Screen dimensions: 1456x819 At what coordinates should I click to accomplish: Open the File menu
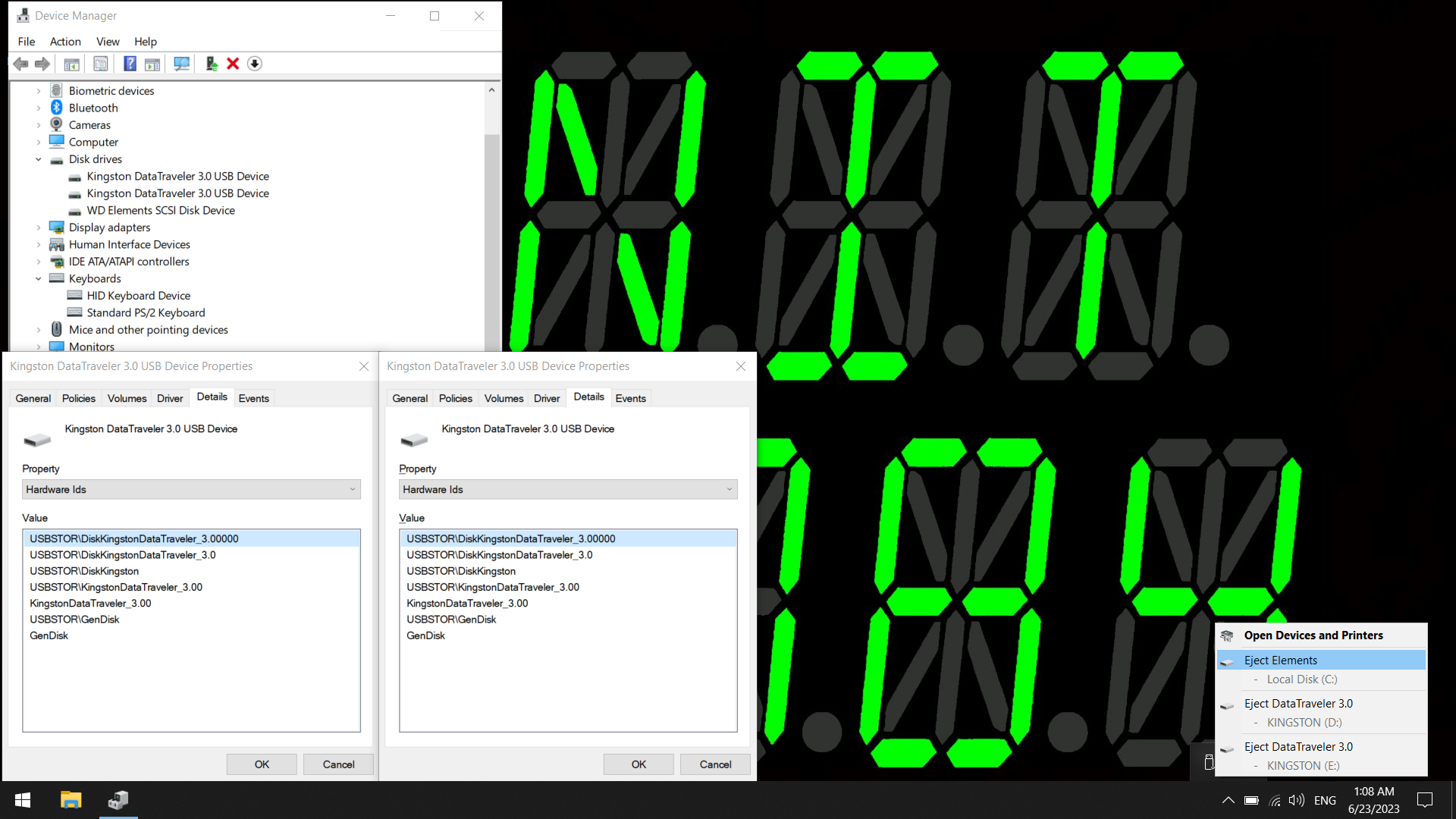coord(27,42)
